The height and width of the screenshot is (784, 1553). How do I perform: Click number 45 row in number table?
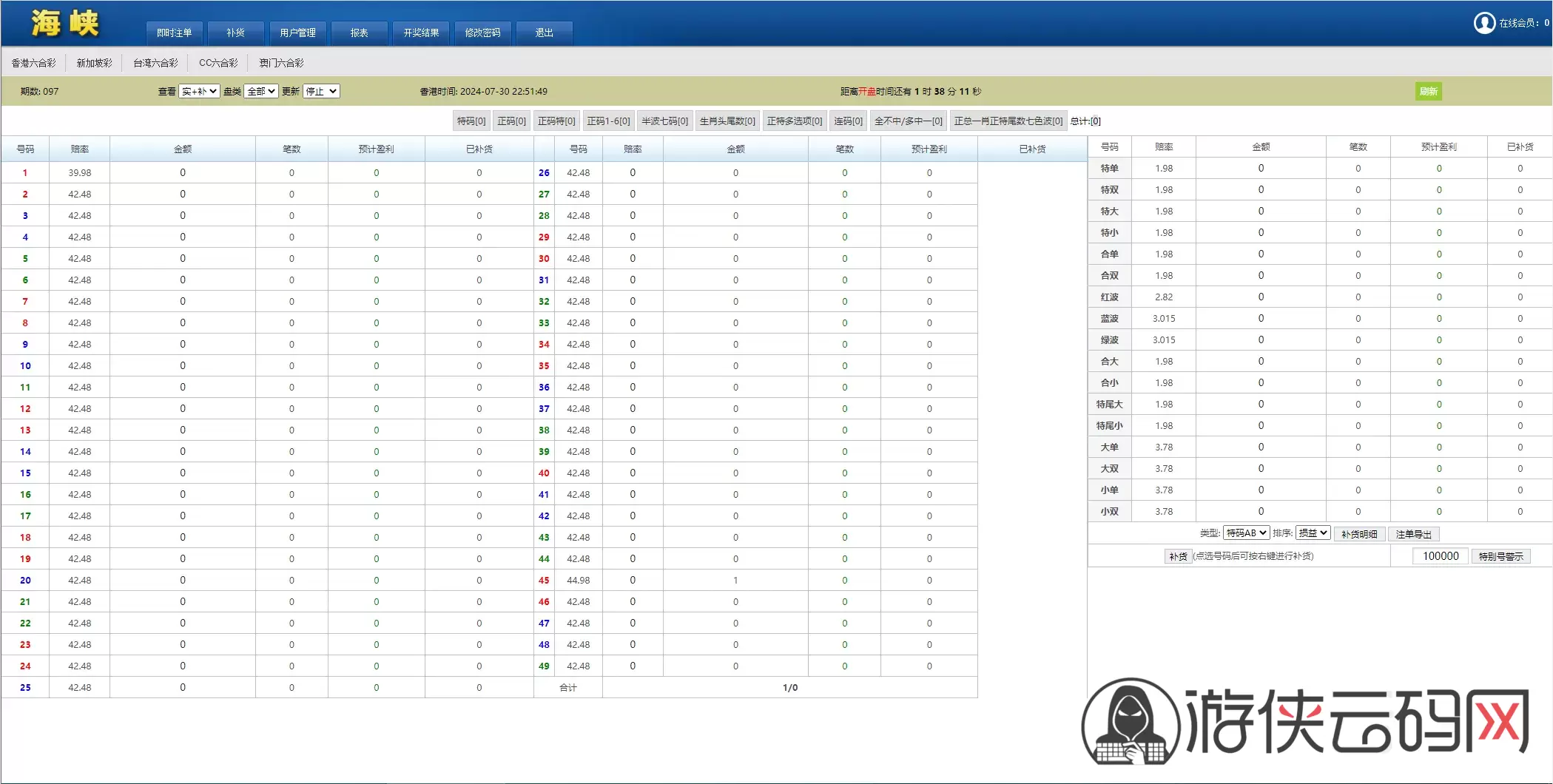click(544, 581)
